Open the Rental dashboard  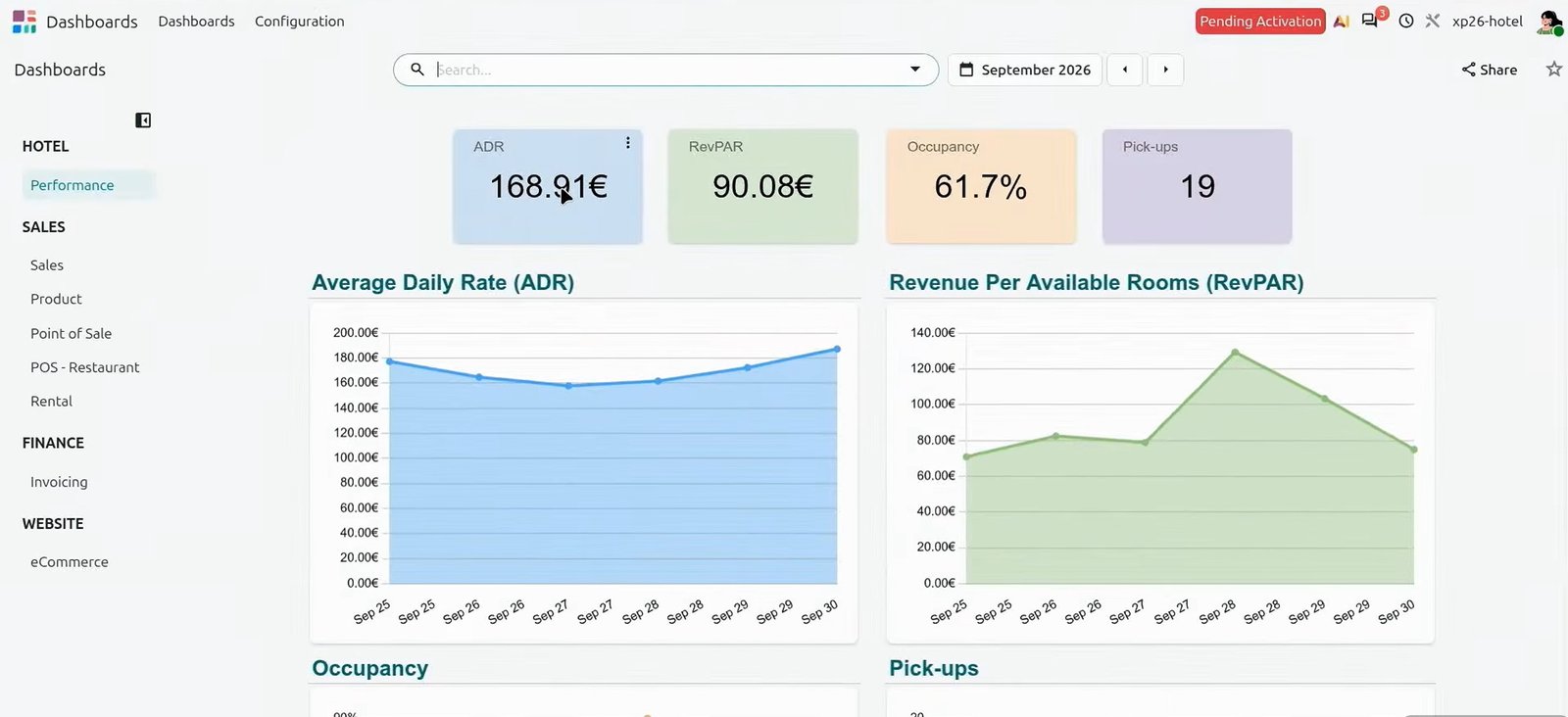pos(51,402)
